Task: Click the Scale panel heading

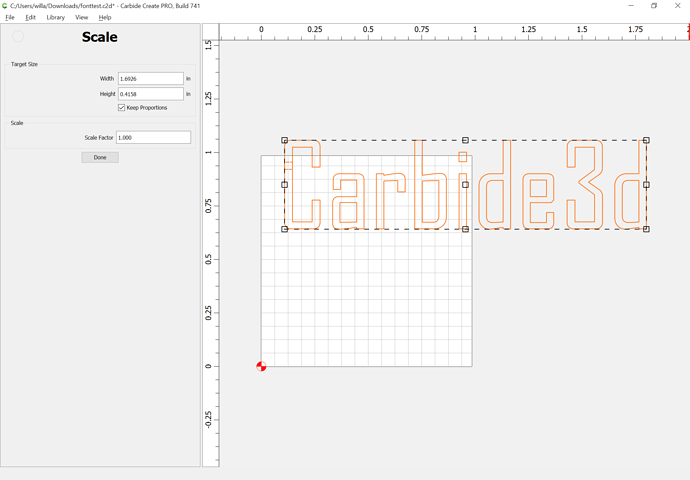Action: click(99, 37)
